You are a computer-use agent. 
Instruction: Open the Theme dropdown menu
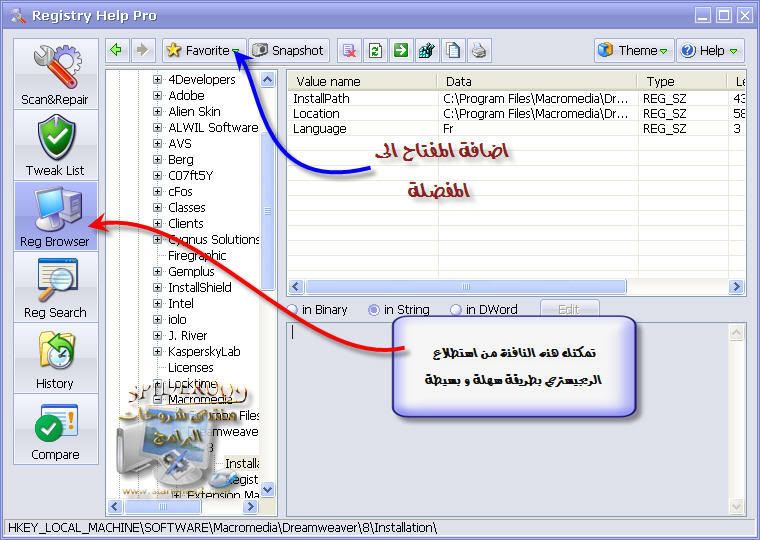tap(633, 50)
